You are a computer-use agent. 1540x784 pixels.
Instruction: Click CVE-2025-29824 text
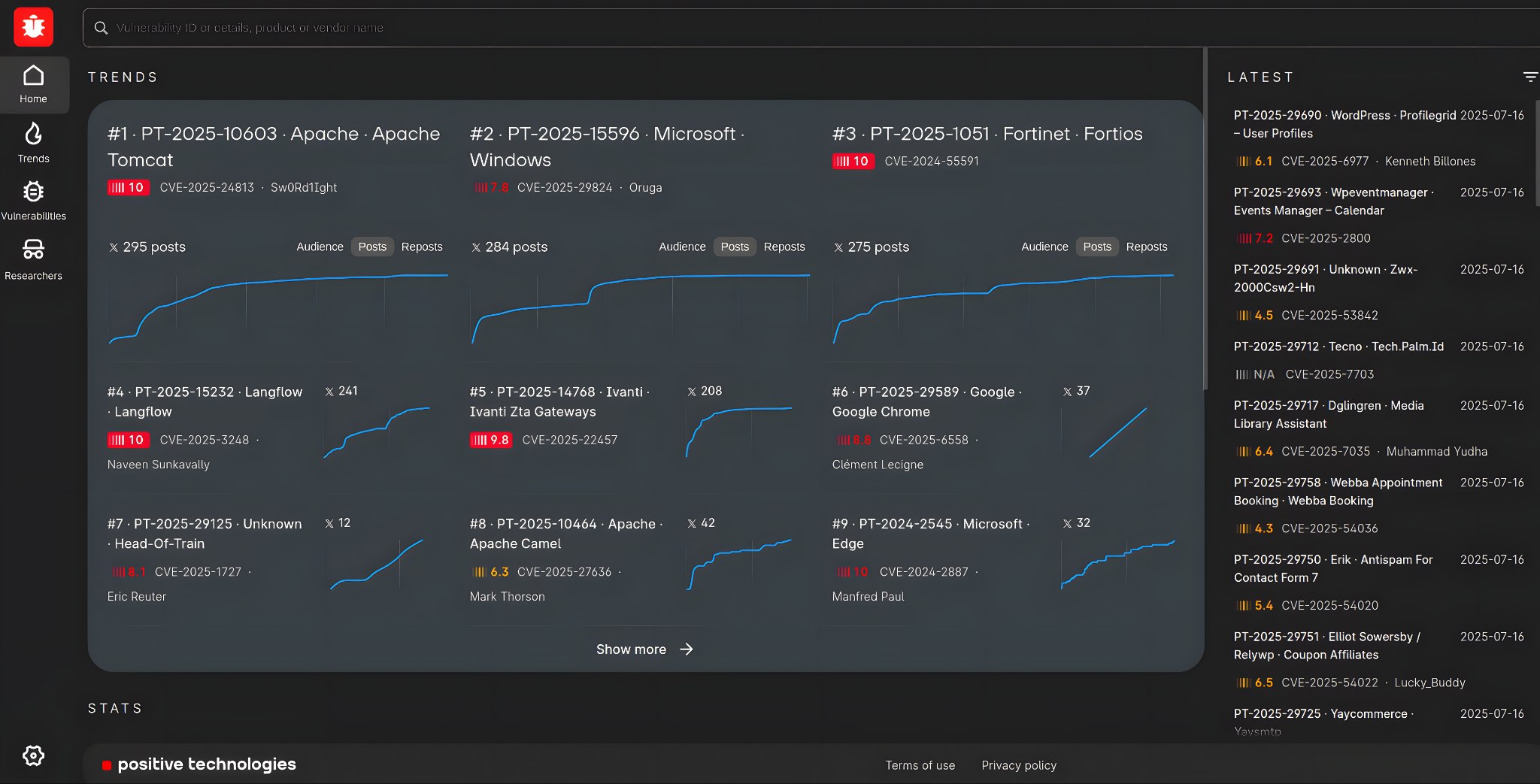565,188
